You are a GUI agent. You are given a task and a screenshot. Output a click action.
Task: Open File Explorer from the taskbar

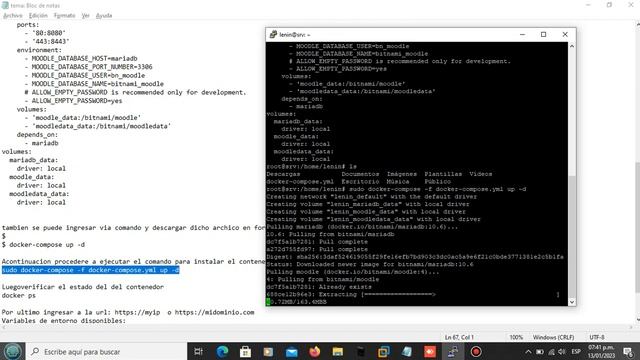338,351
